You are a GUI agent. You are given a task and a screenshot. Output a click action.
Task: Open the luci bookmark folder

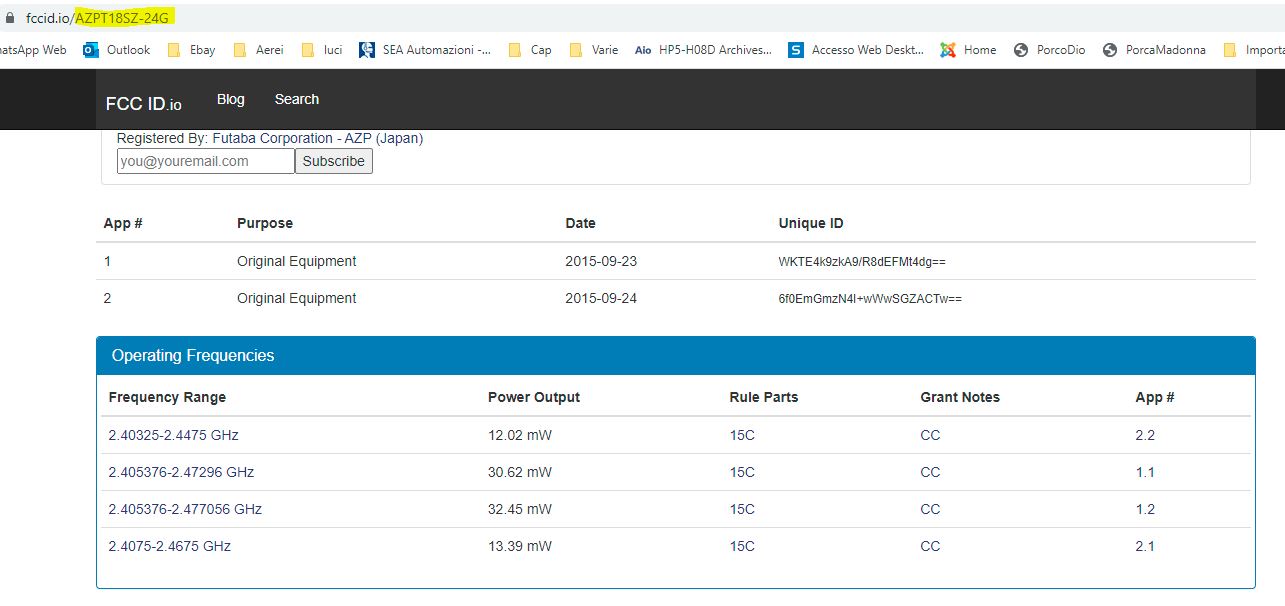coord(321,50)
